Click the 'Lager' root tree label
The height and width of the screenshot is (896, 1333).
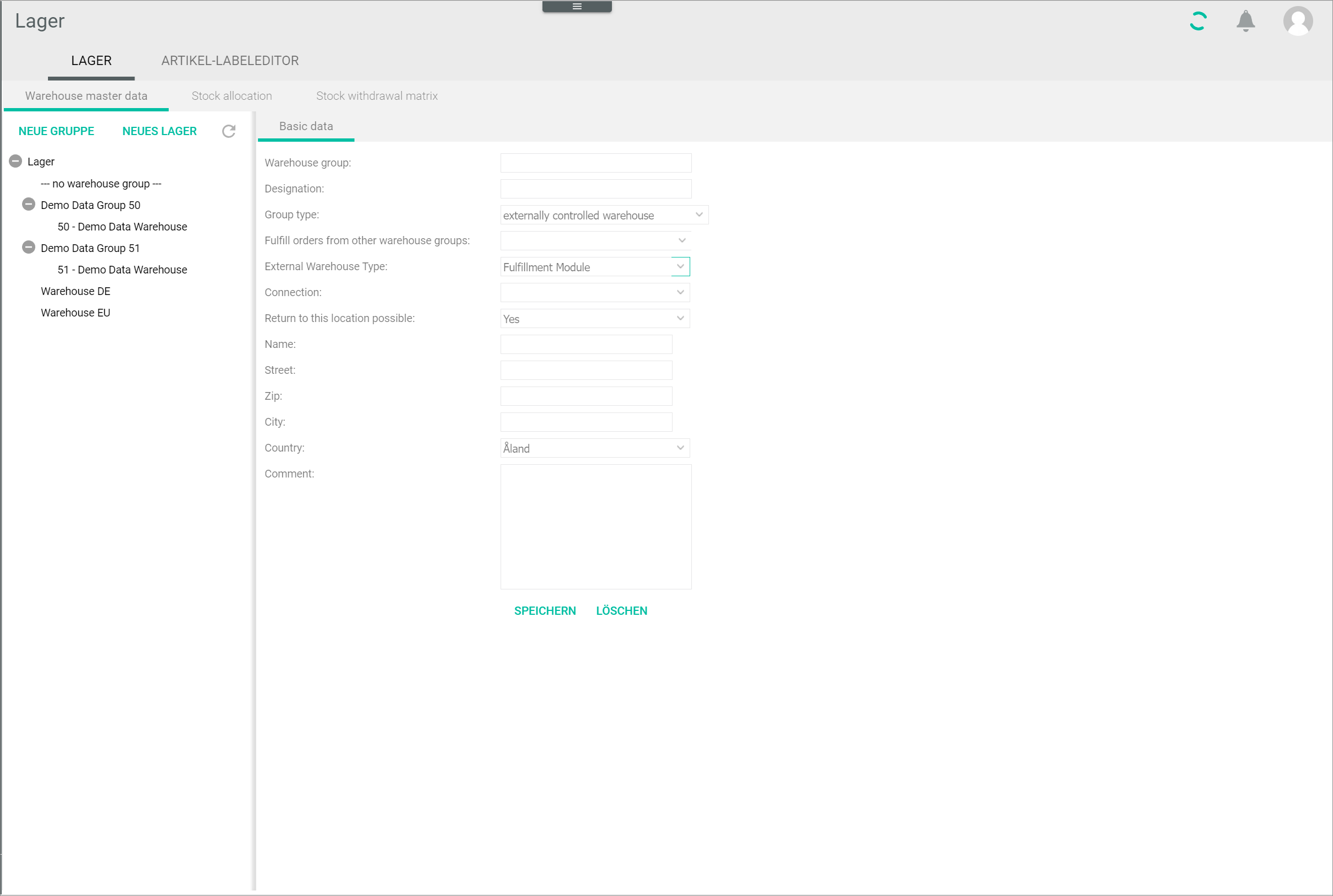pos(41,162)
